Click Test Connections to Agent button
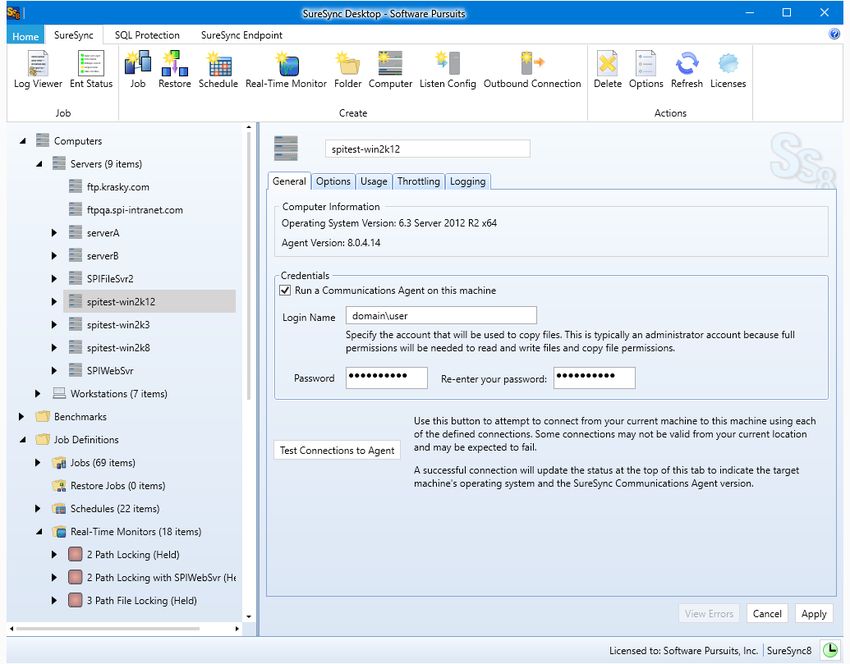 pyautogui.click(x=337, y=450)
